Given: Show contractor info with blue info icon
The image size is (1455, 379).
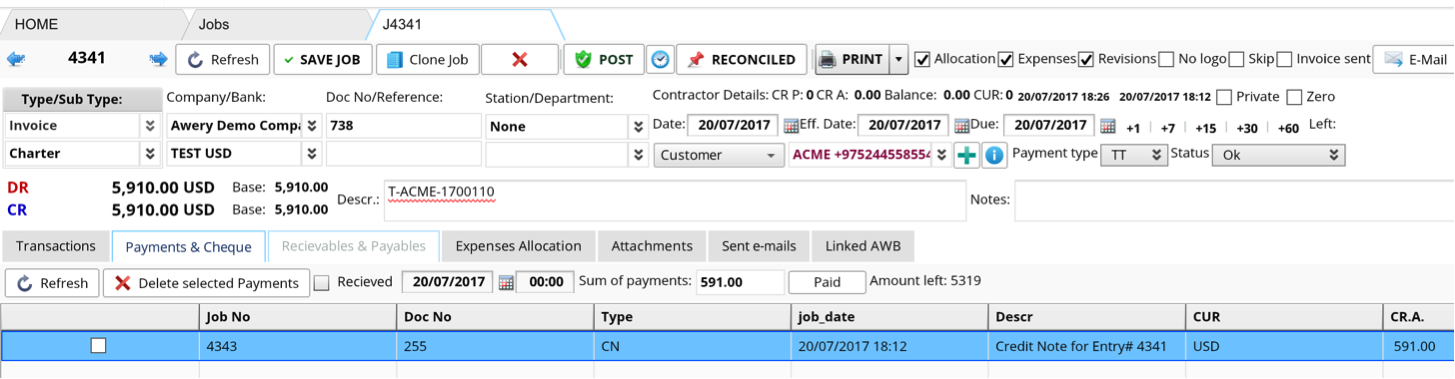Looking at the screenshot, I should 993,155.
